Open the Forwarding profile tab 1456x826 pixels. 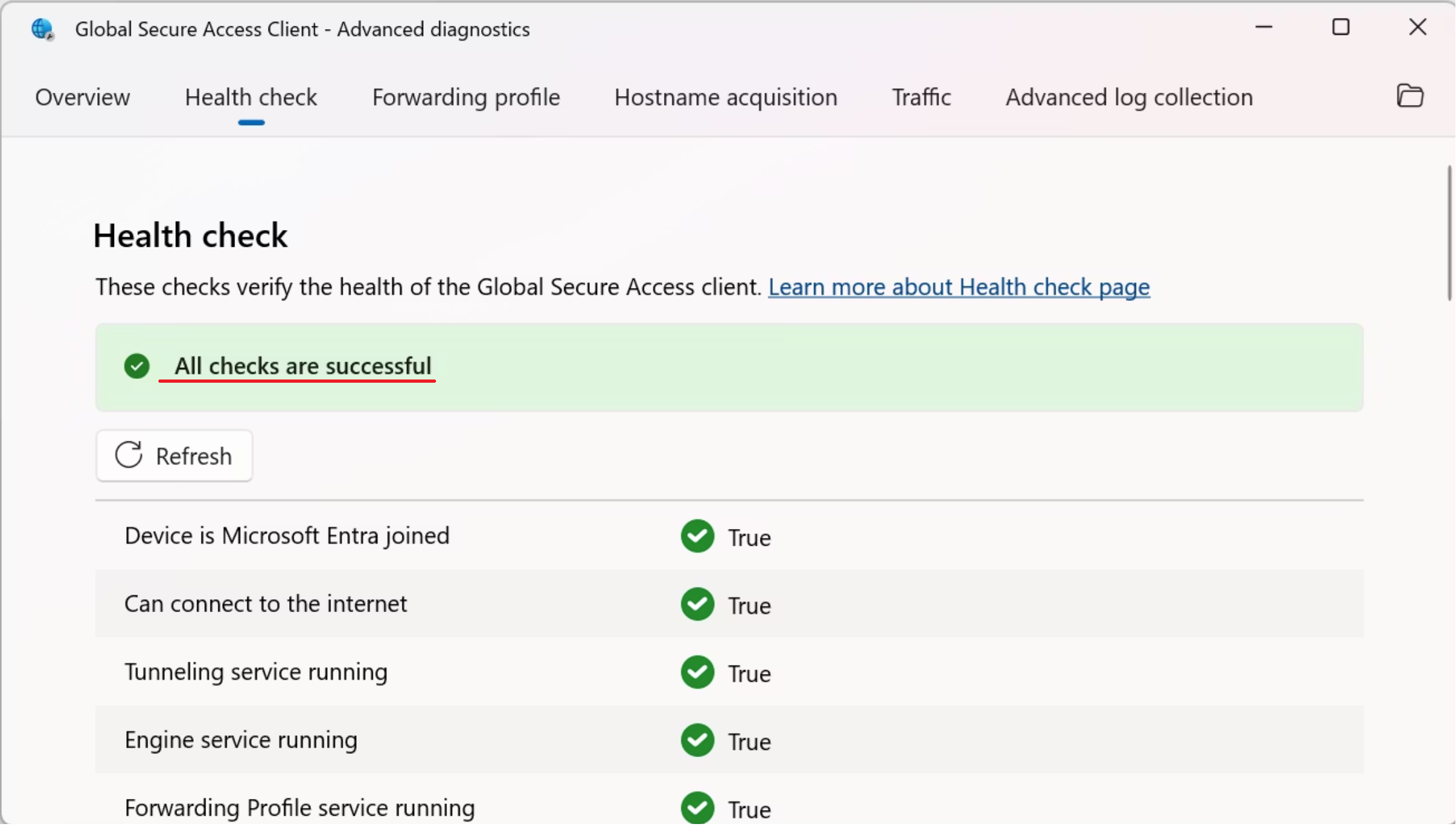click(466, 97)
